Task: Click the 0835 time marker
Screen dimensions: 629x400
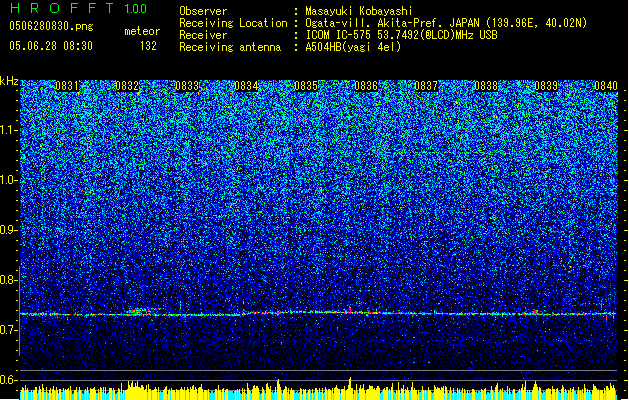Action: [x=306, y=86]
